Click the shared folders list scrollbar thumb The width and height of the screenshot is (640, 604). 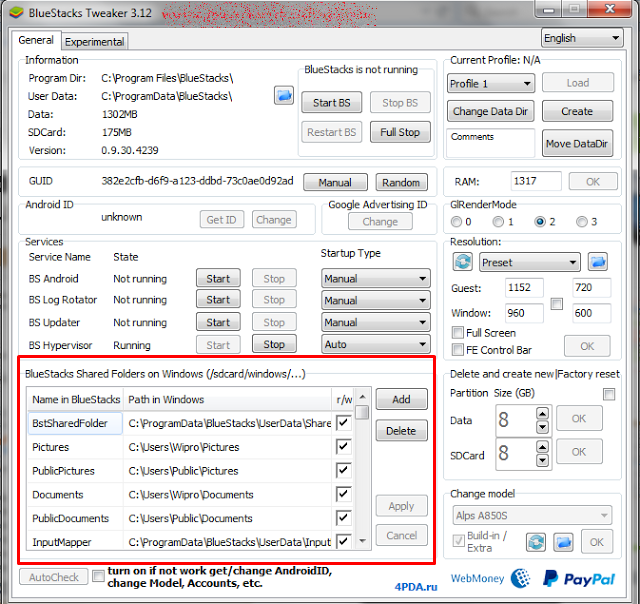tap(362, 412)
